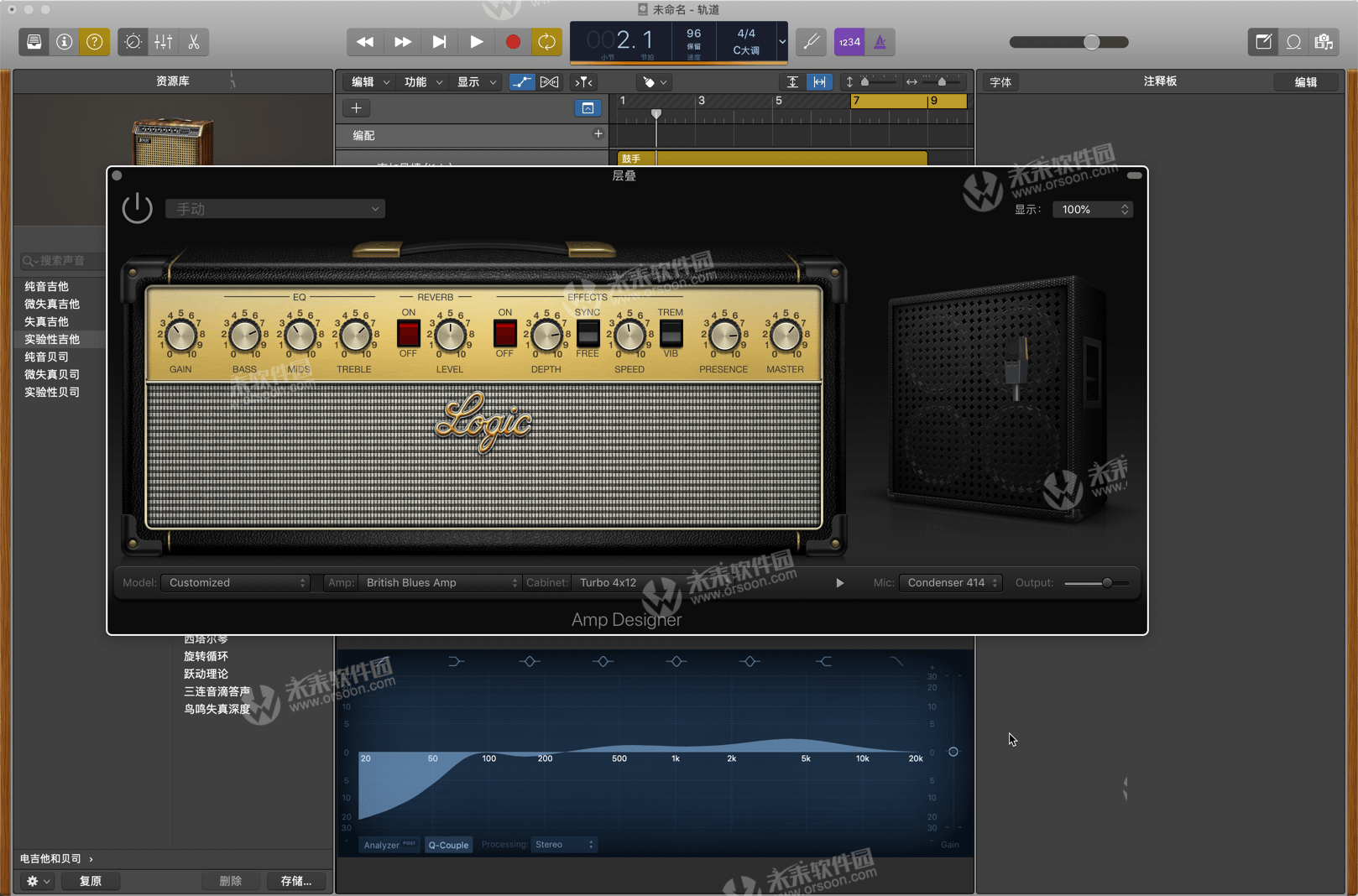Toggle the TREM/VIB switch

(x=671, y=334)
